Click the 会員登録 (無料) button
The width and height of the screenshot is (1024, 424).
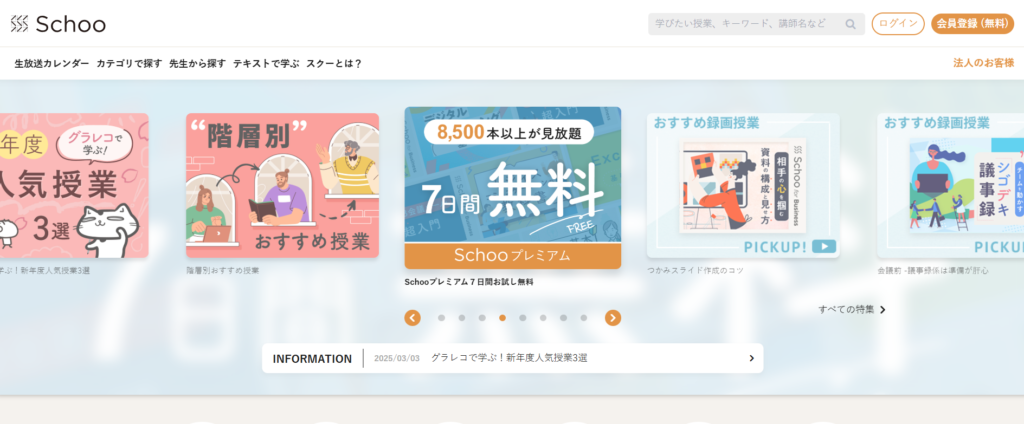972,24
